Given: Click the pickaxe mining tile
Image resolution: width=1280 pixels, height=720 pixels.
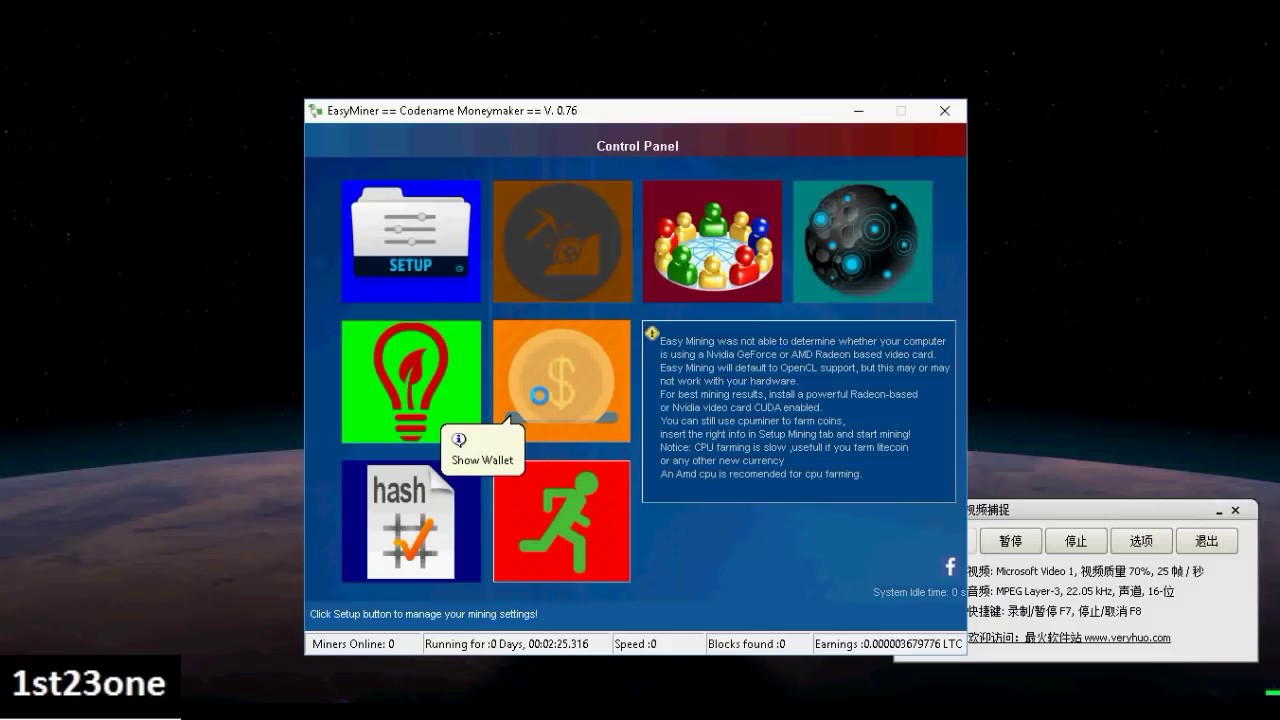Looking at the screenshot, I should point(562,241).
